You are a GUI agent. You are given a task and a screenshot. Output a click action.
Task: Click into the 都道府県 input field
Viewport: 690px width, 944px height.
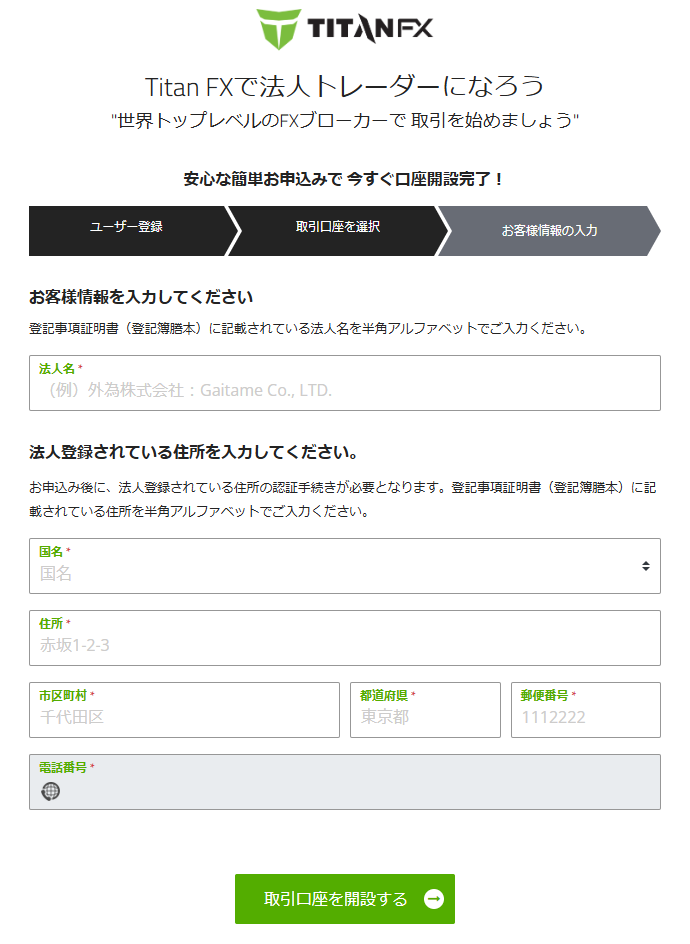pos(426,710)
